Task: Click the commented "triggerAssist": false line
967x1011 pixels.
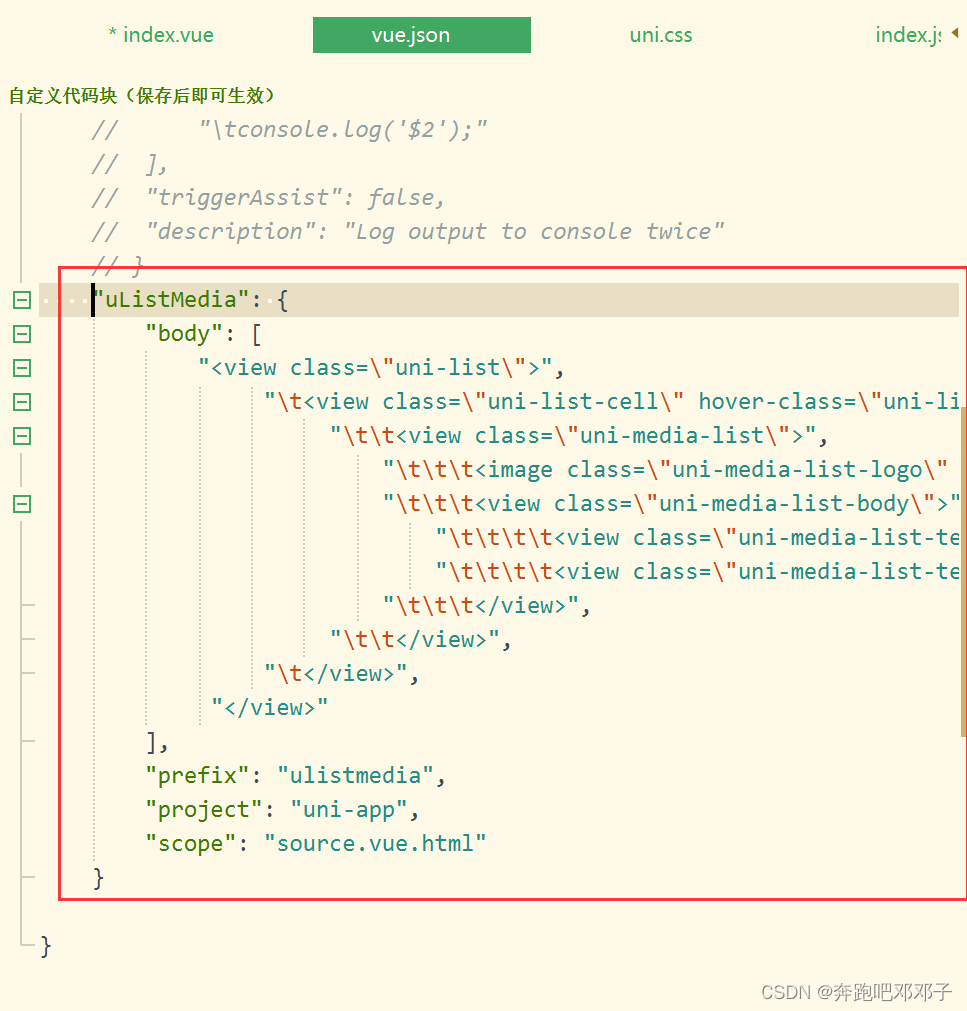Action: pos(268,198)
